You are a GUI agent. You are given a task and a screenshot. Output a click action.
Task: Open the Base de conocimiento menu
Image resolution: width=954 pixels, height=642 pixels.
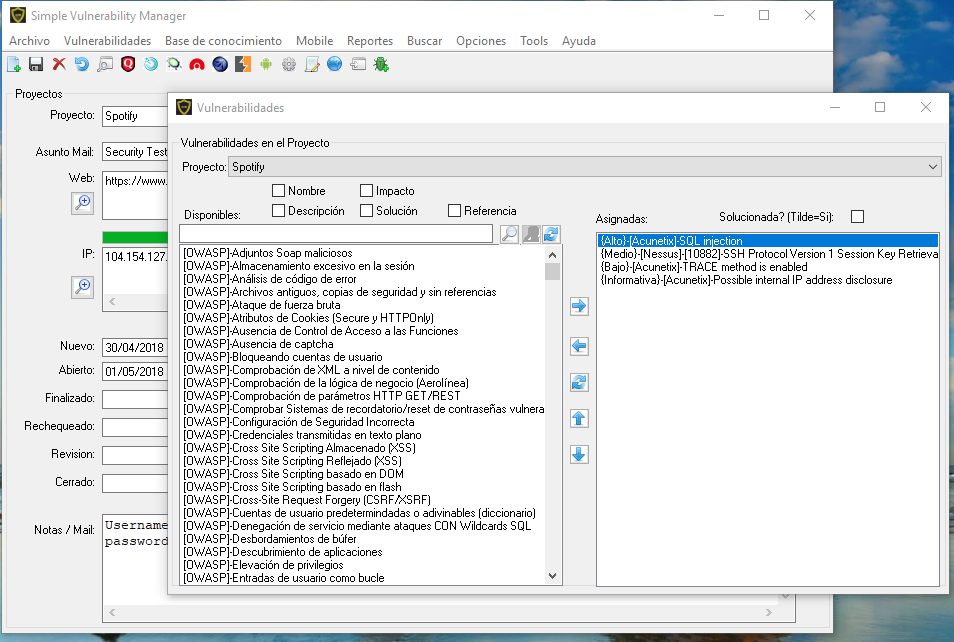click(223, 41)
